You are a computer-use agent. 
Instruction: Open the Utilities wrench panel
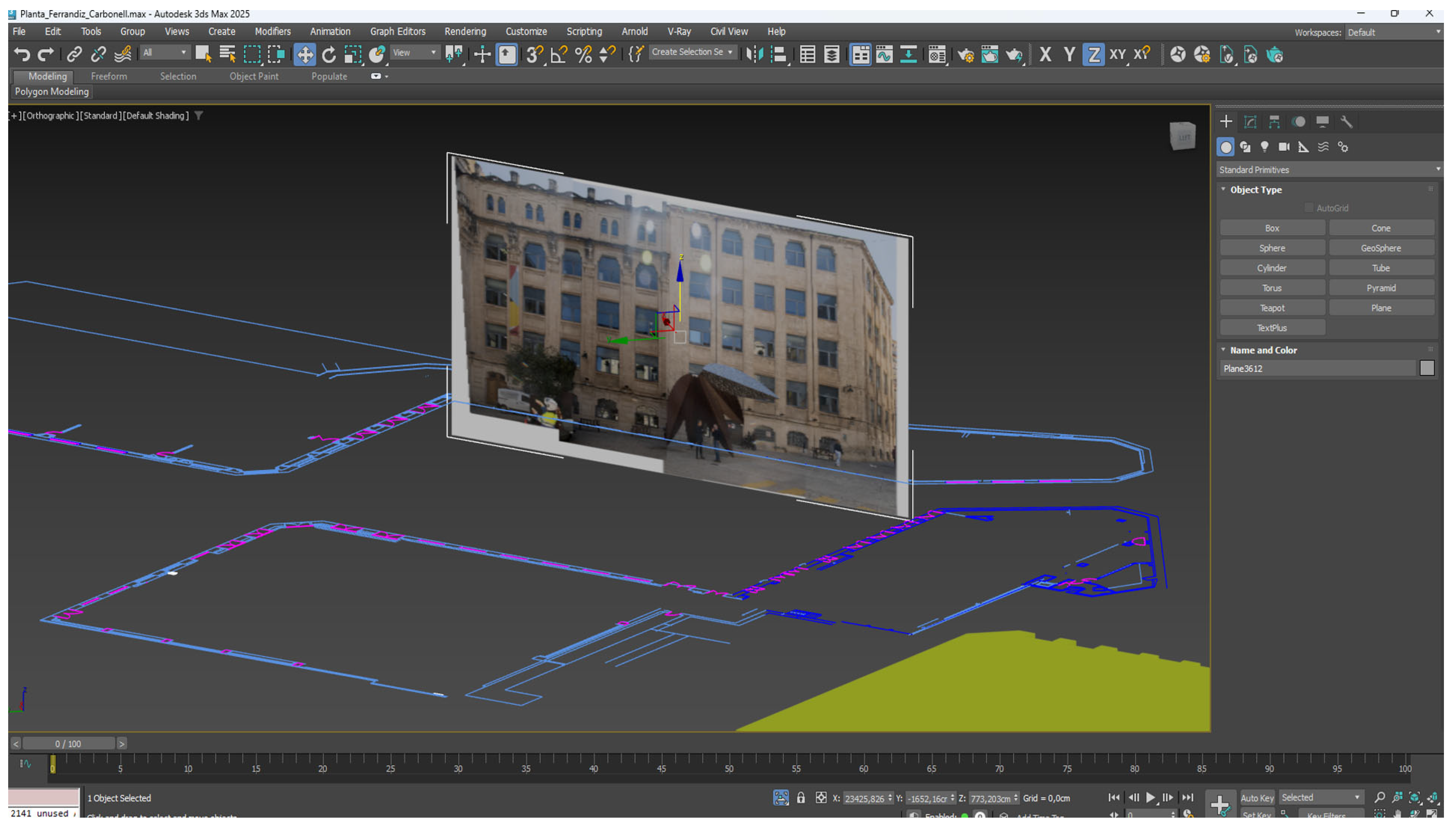(1347, 122)
